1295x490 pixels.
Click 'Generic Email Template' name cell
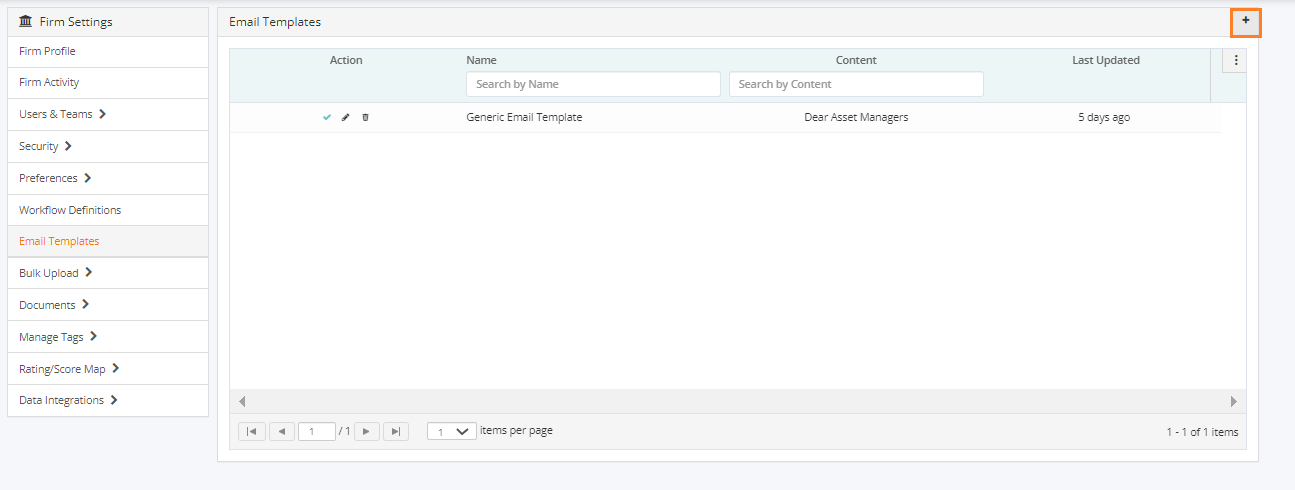point(524,117)
